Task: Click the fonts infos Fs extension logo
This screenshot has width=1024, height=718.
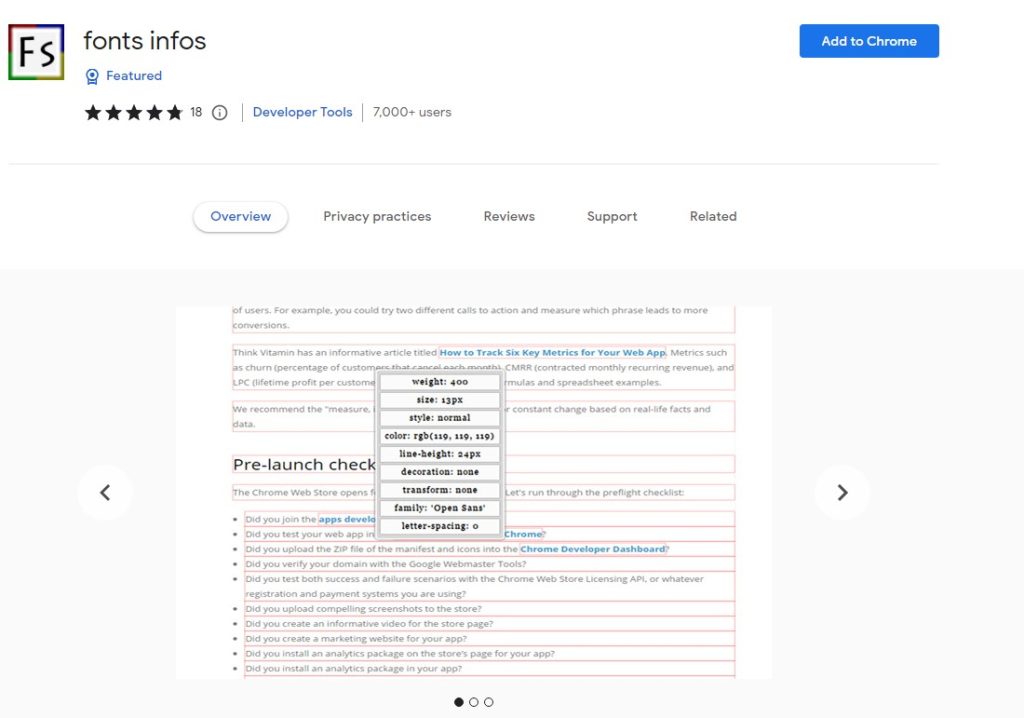Action: pyautogui.click(x=36, y=52)
